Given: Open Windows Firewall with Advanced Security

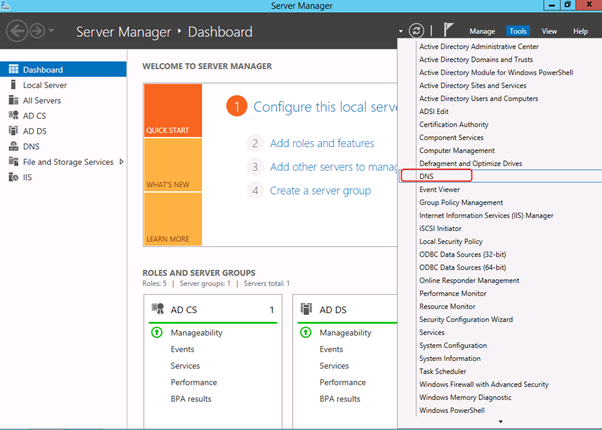Looking at the screenshot, I should coord(484,384).
